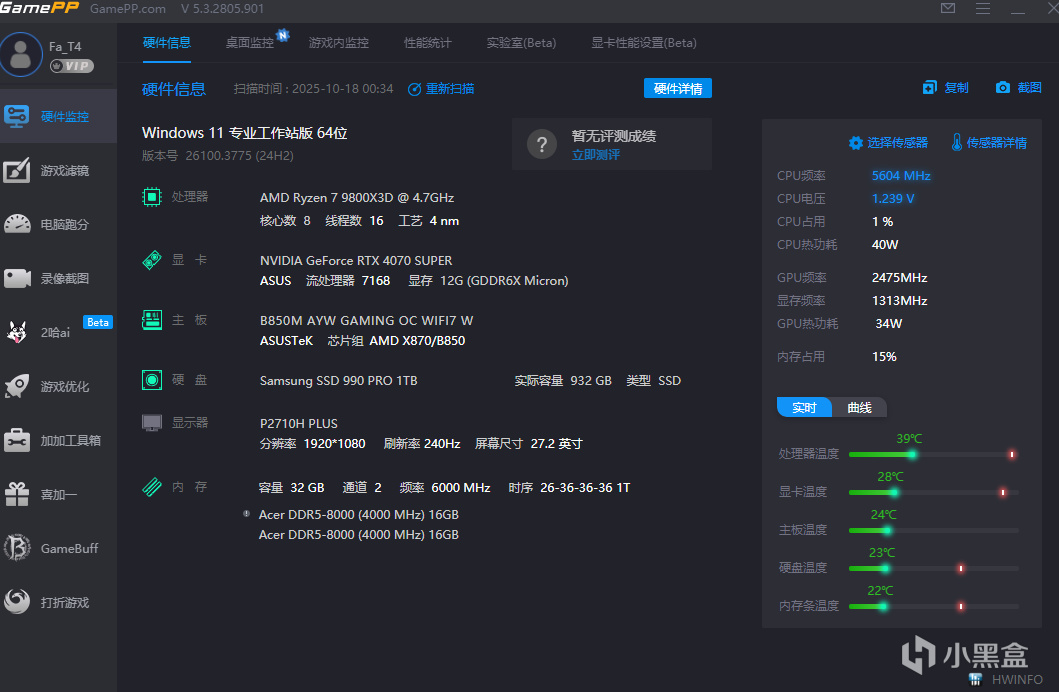
Task: Switch to 桌面监控 tab
Action: pos(250,43)
